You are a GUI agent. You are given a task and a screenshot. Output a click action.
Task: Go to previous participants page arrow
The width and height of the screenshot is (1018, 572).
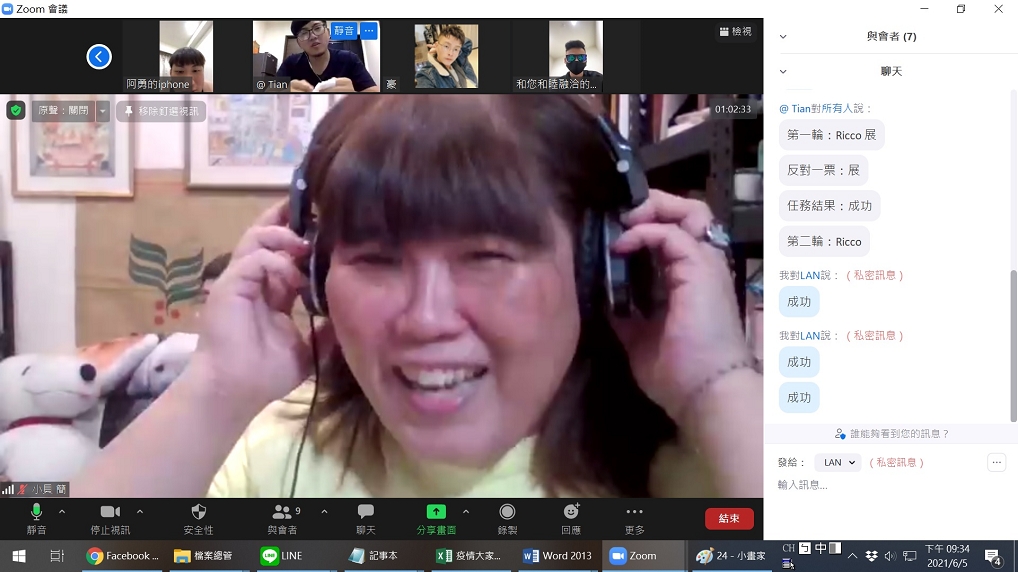tap(99, 56)
